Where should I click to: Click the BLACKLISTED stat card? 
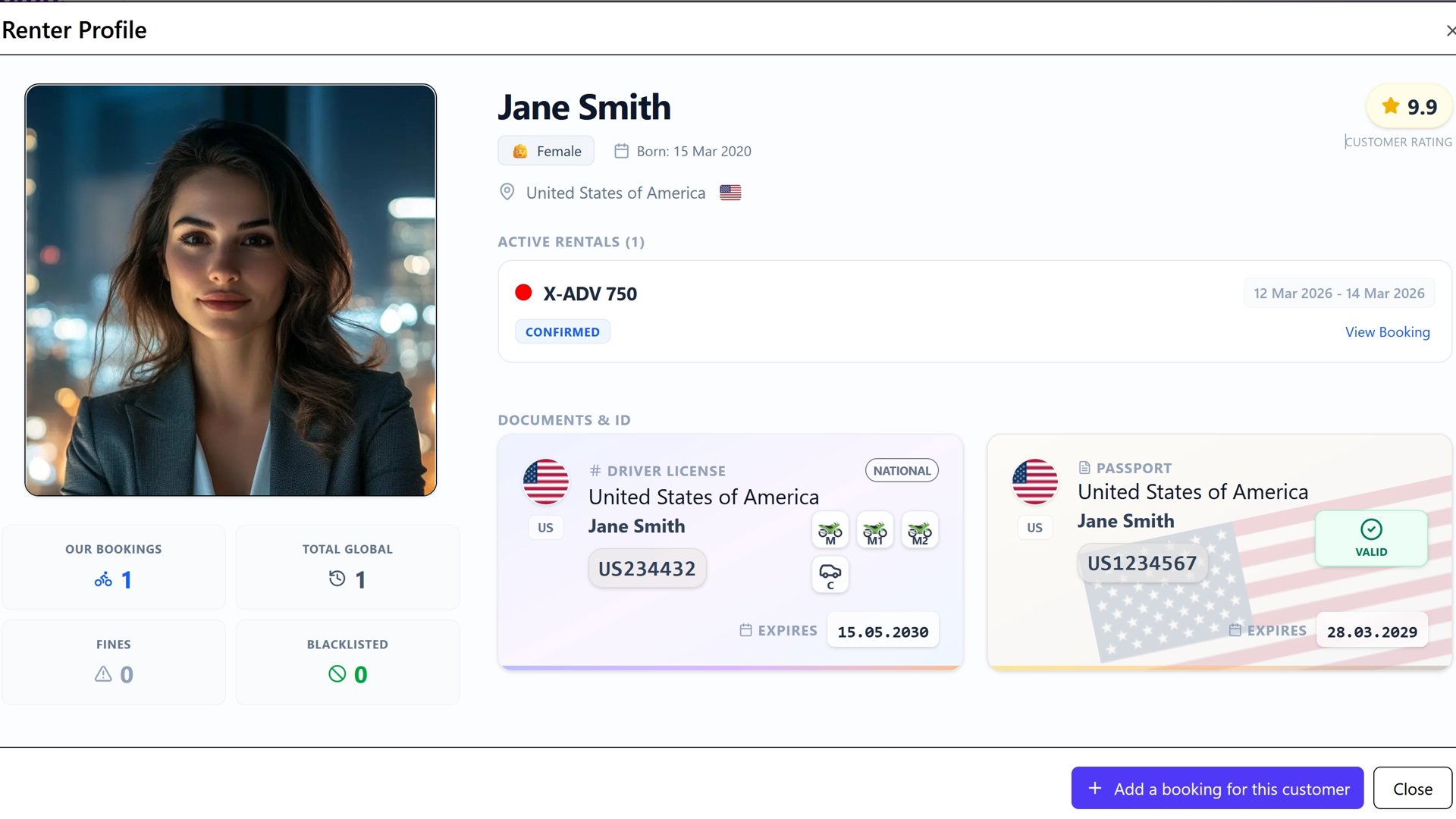pyautogui.click(x=347, y=662)
